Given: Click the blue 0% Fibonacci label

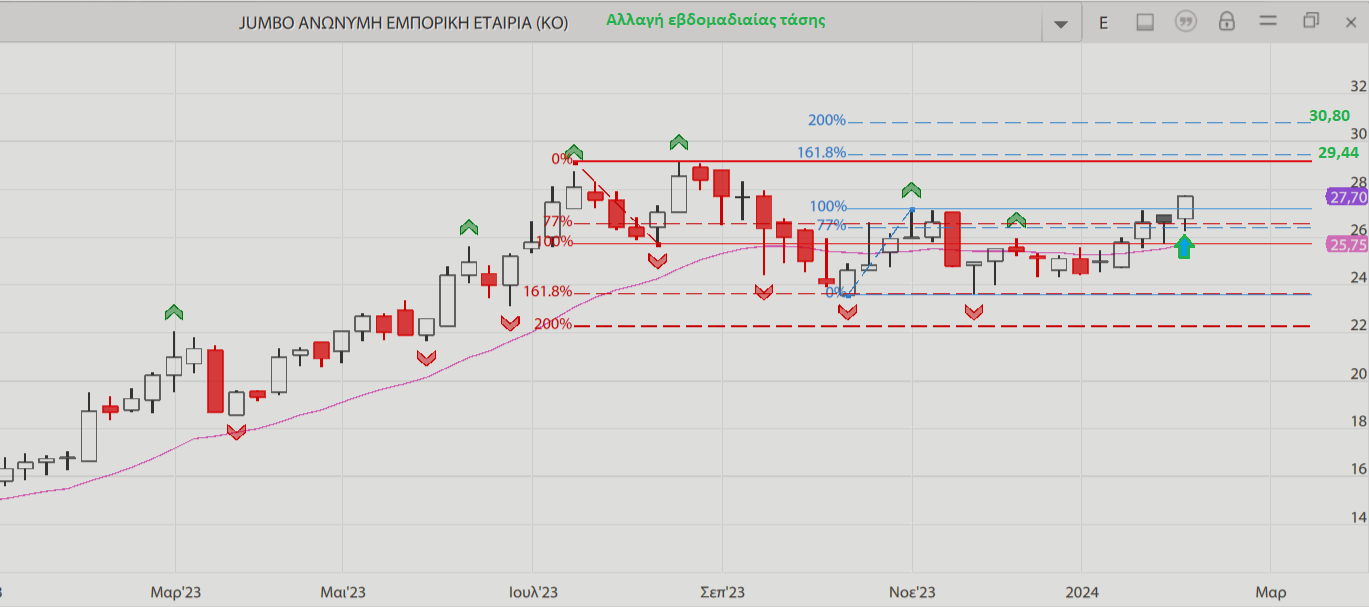Looking at the screenshot, I should click(836, 292).
